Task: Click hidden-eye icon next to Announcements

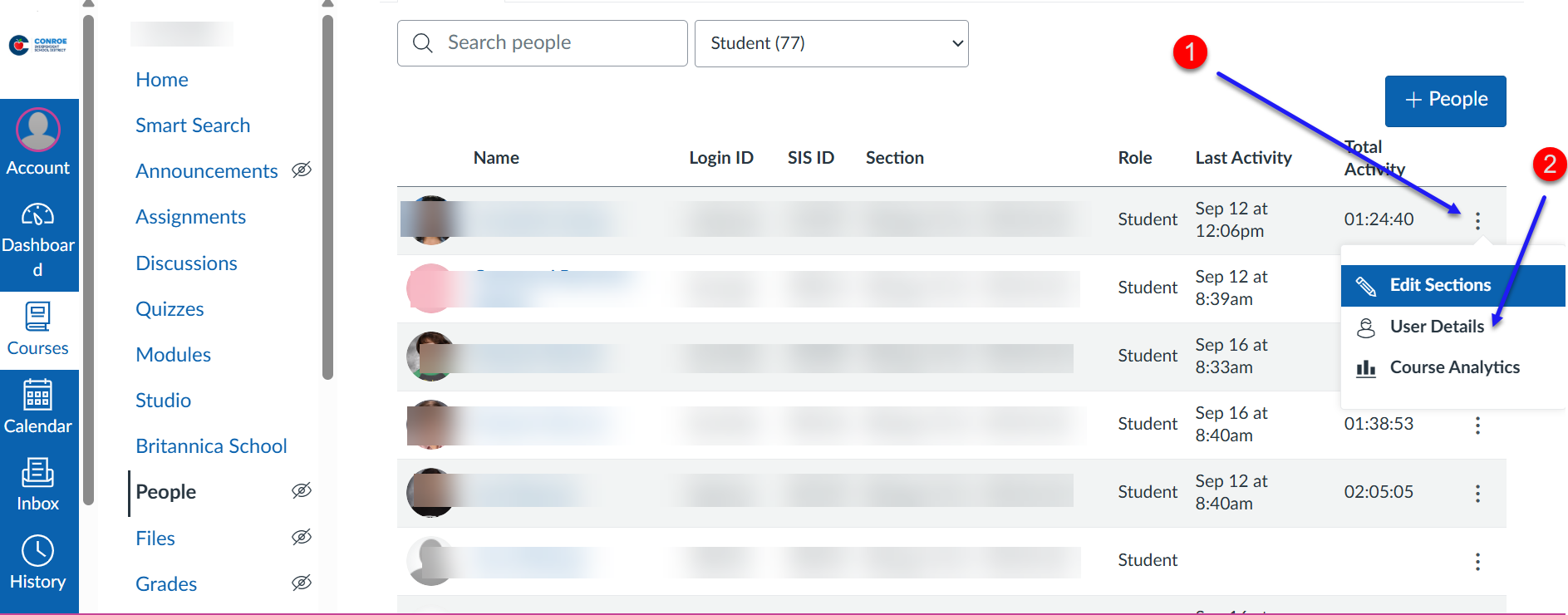Action: coord(302,170)
